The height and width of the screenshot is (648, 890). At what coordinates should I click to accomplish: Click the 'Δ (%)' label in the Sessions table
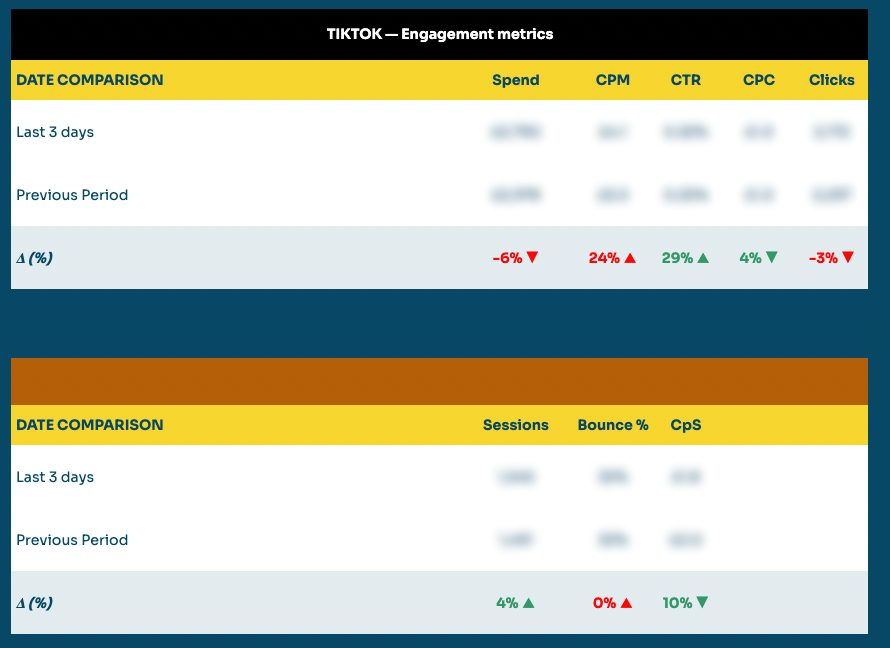35,603
